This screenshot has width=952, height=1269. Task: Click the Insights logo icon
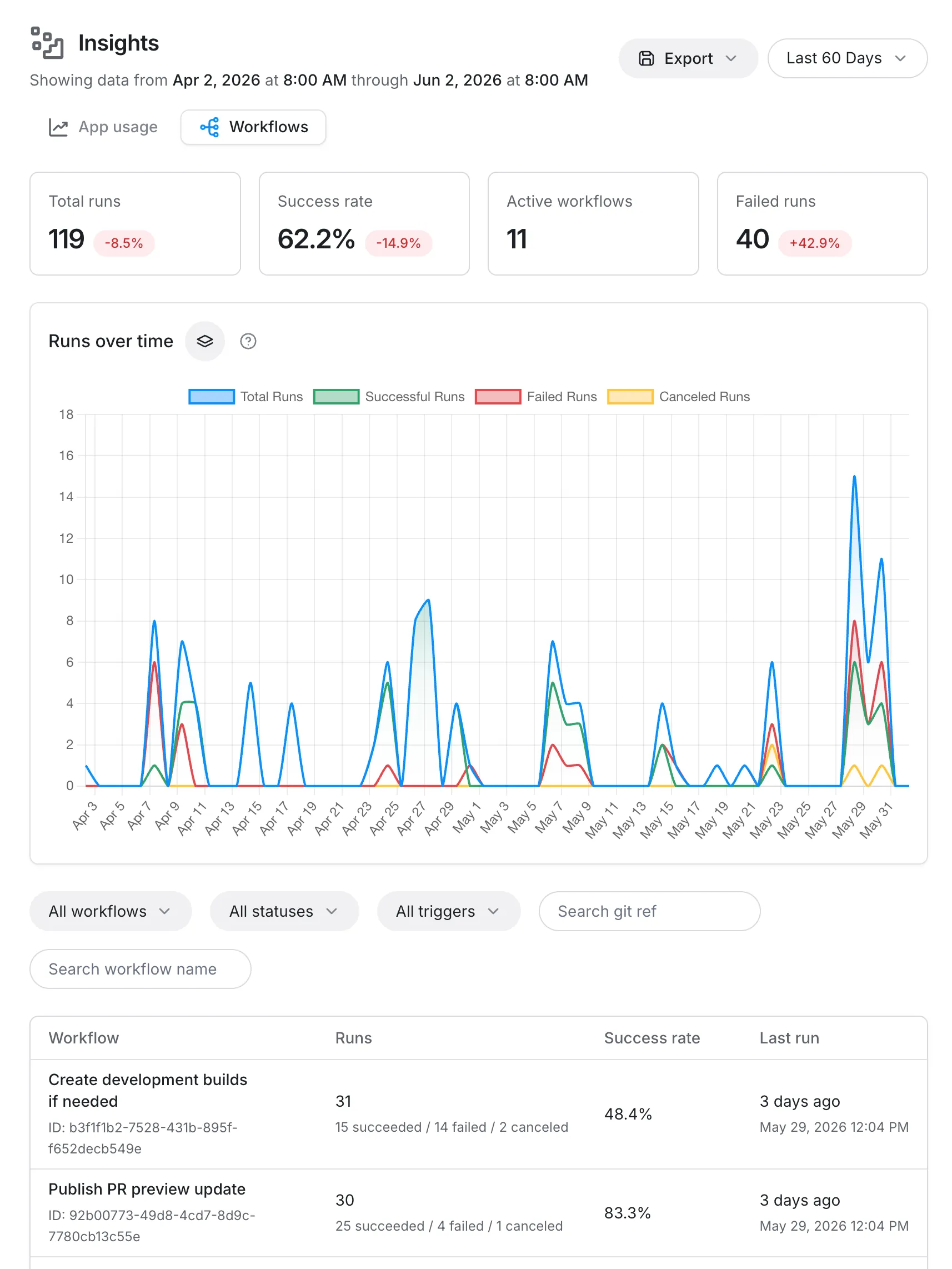[x=47, y=43]
